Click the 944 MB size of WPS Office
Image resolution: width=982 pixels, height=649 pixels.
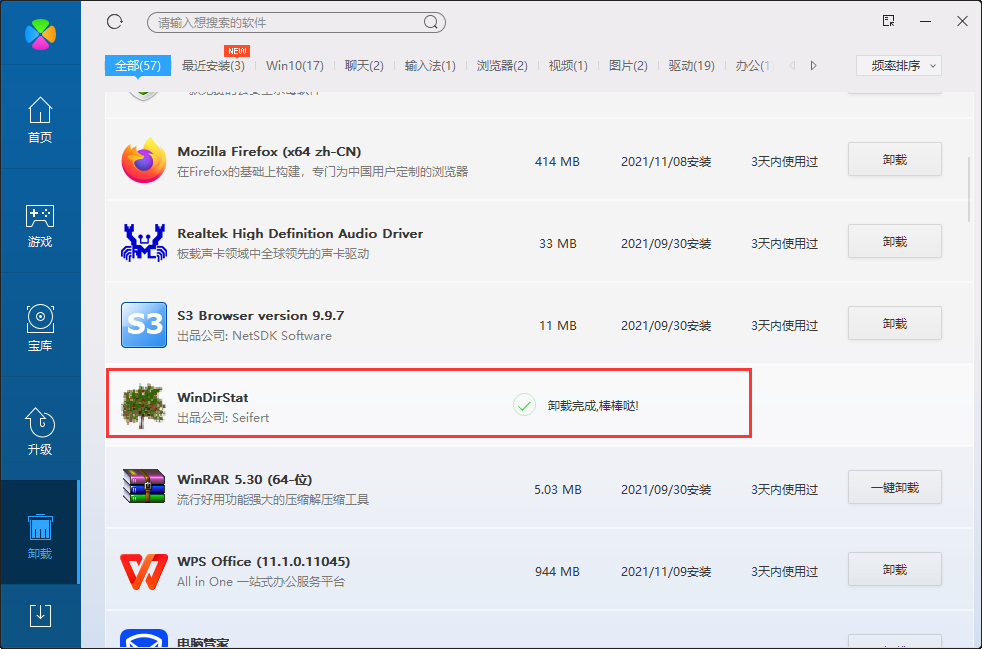click(x=557, y=572)
